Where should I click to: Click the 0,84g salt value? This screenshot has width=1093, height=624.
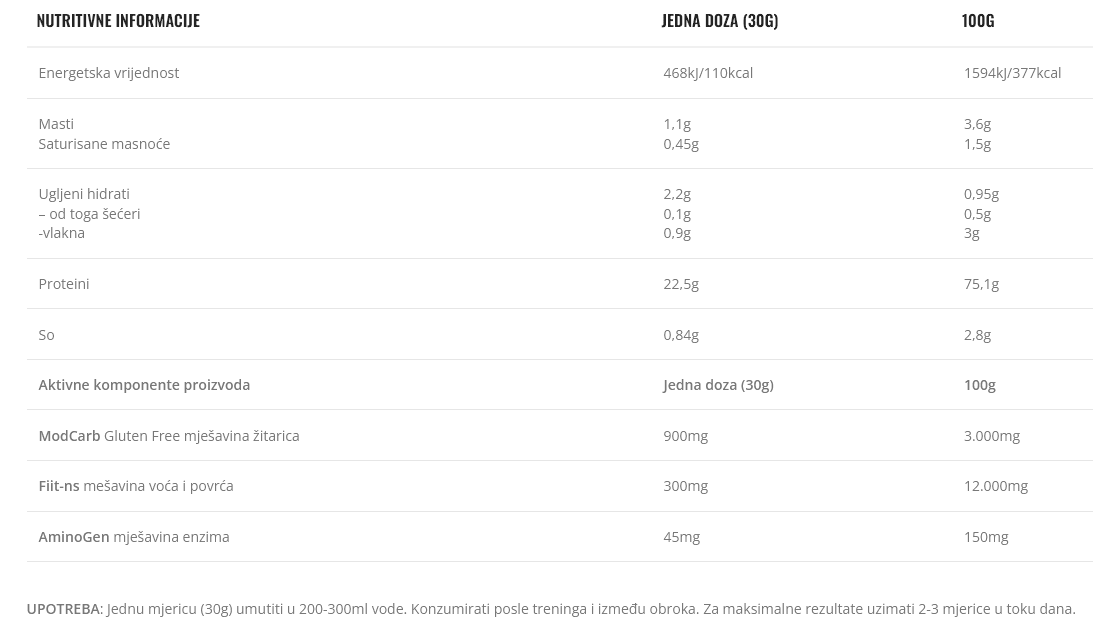click(680, 334)
